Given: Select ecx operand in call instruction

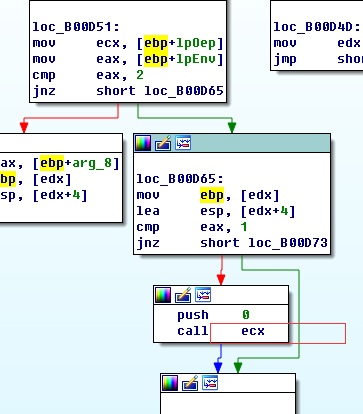Looking at the screenshot, I should tap(253, 331).
